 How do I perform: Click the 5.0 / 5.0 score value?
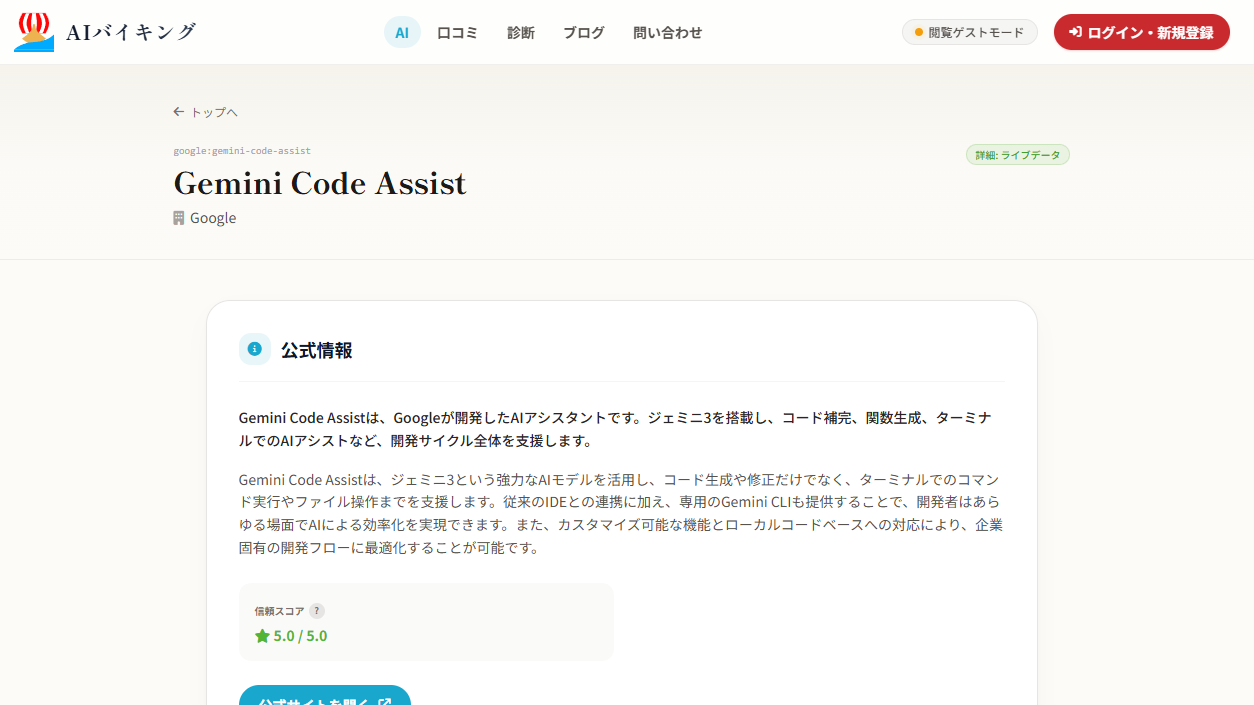(300, 636)
